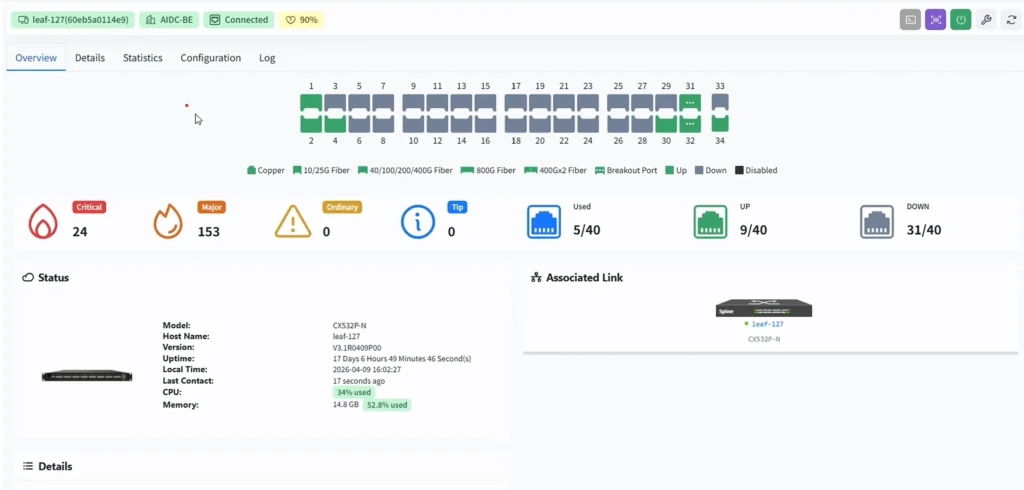Screen dimensions: 1024x490
Task: Open the Configuration tab
Action: point(210,57)
